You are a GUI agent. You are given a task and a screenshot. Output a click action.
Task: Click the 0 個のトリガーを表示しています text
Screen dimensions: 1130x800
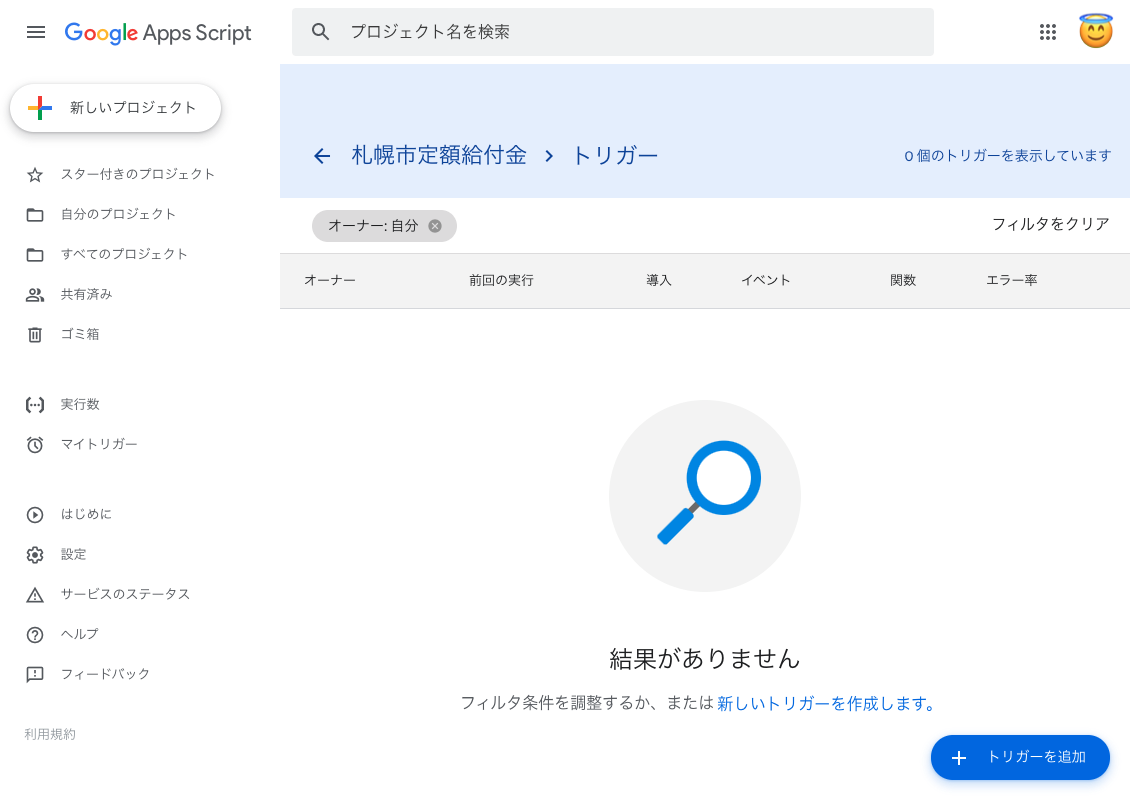click(x=1007, y=156)
